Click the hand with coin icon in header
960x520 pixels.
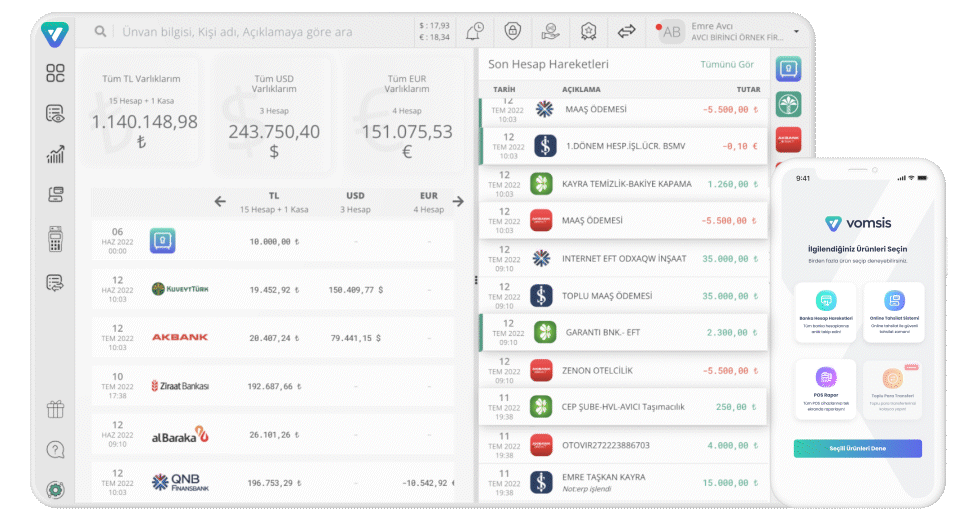pyautogui.click(x=550, y=31)
